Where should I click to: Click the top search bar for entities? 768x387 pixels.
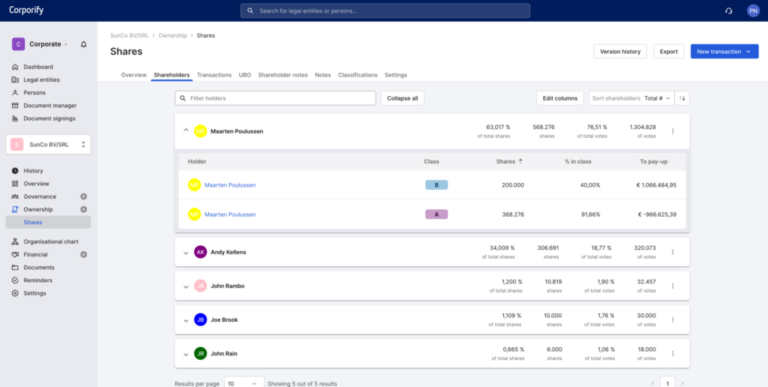tap(385, 11)
